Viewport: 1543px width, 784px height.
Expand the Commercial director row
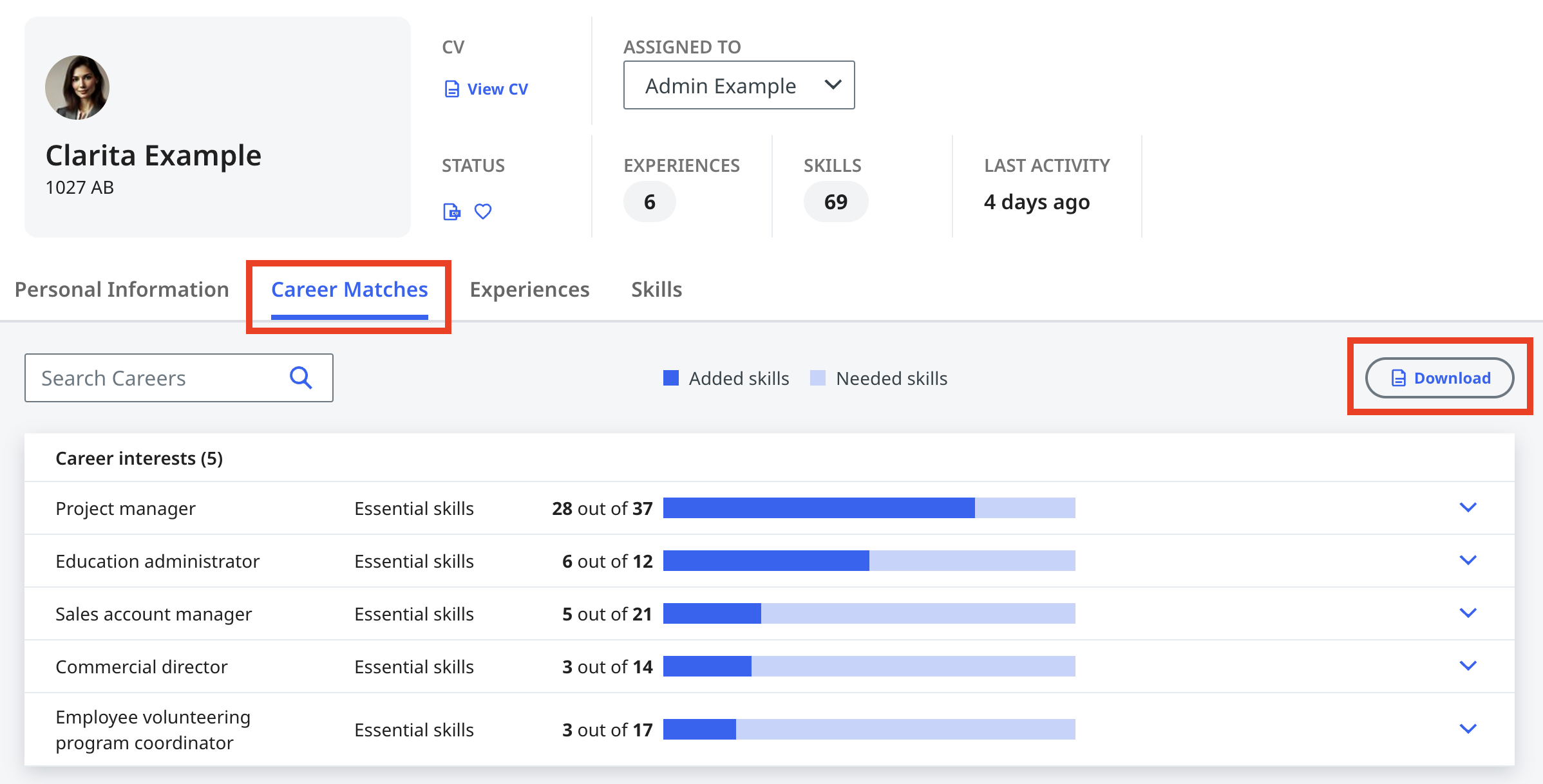tap(1468, 666)
